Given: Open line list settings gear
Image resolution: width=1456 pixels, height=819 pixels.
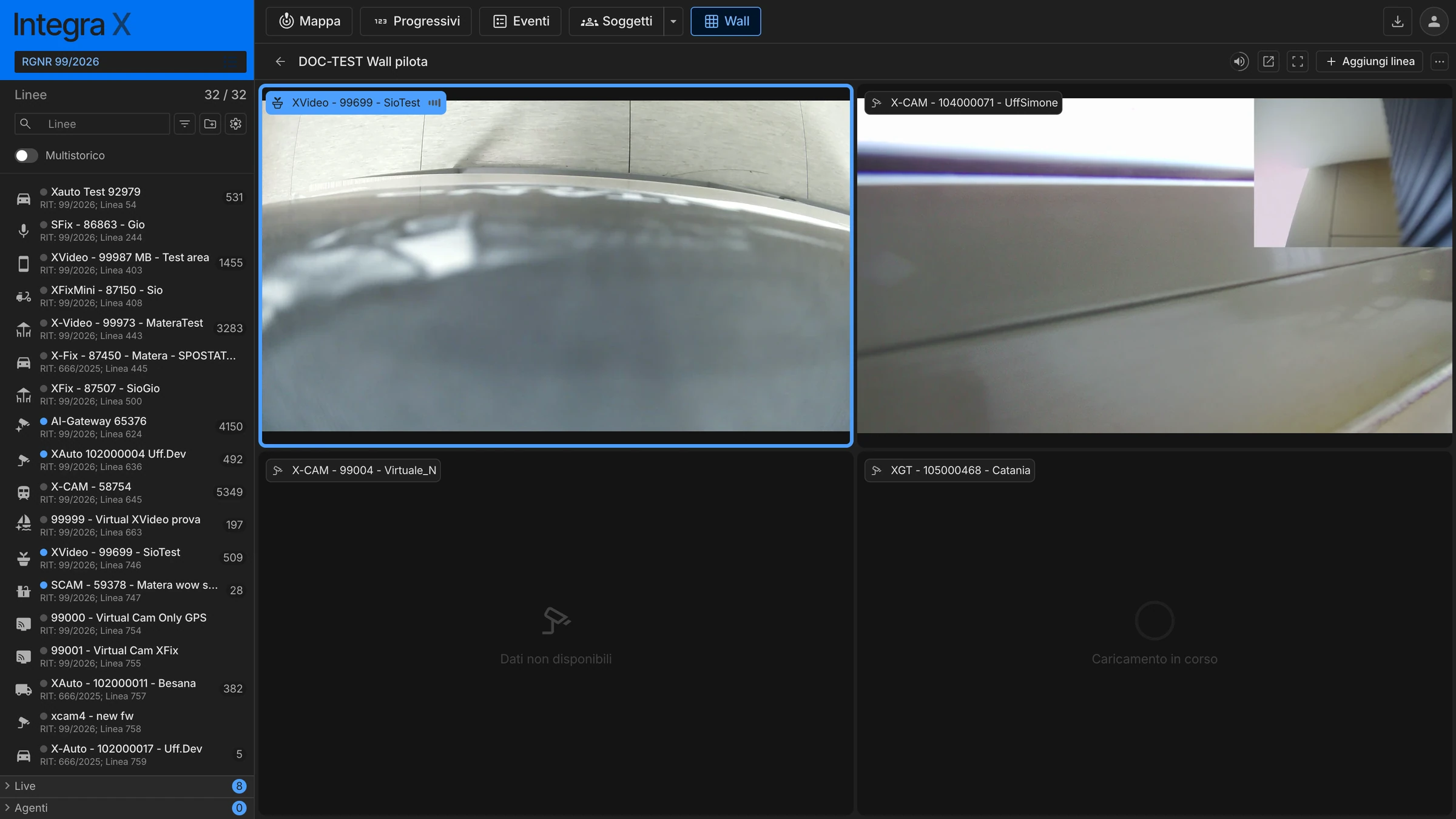Looking at the screenshot, I should [235, 124].
